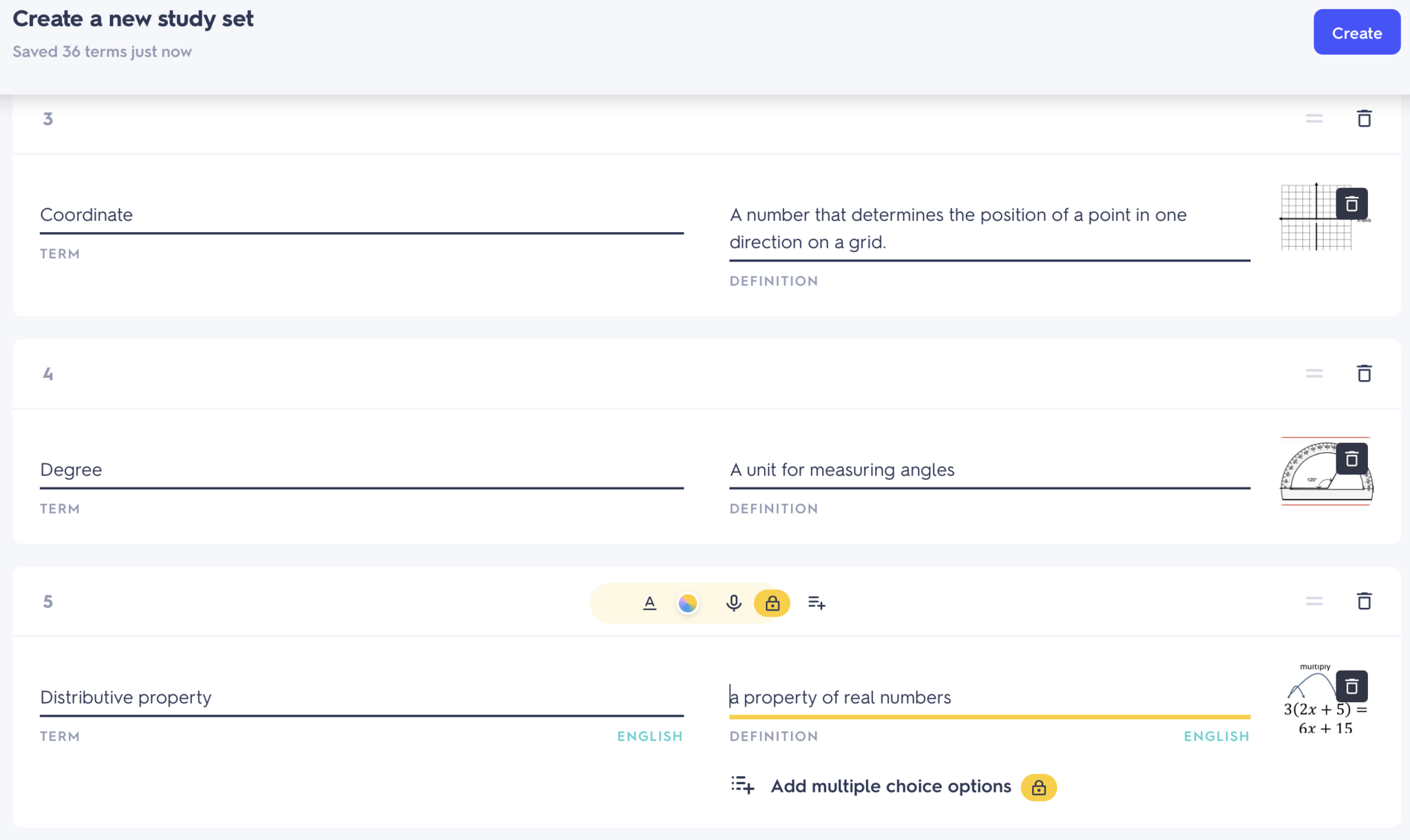Delete card 4 using the trash icon
The height and width of the screenshot is (840, 1410).
1364,373
